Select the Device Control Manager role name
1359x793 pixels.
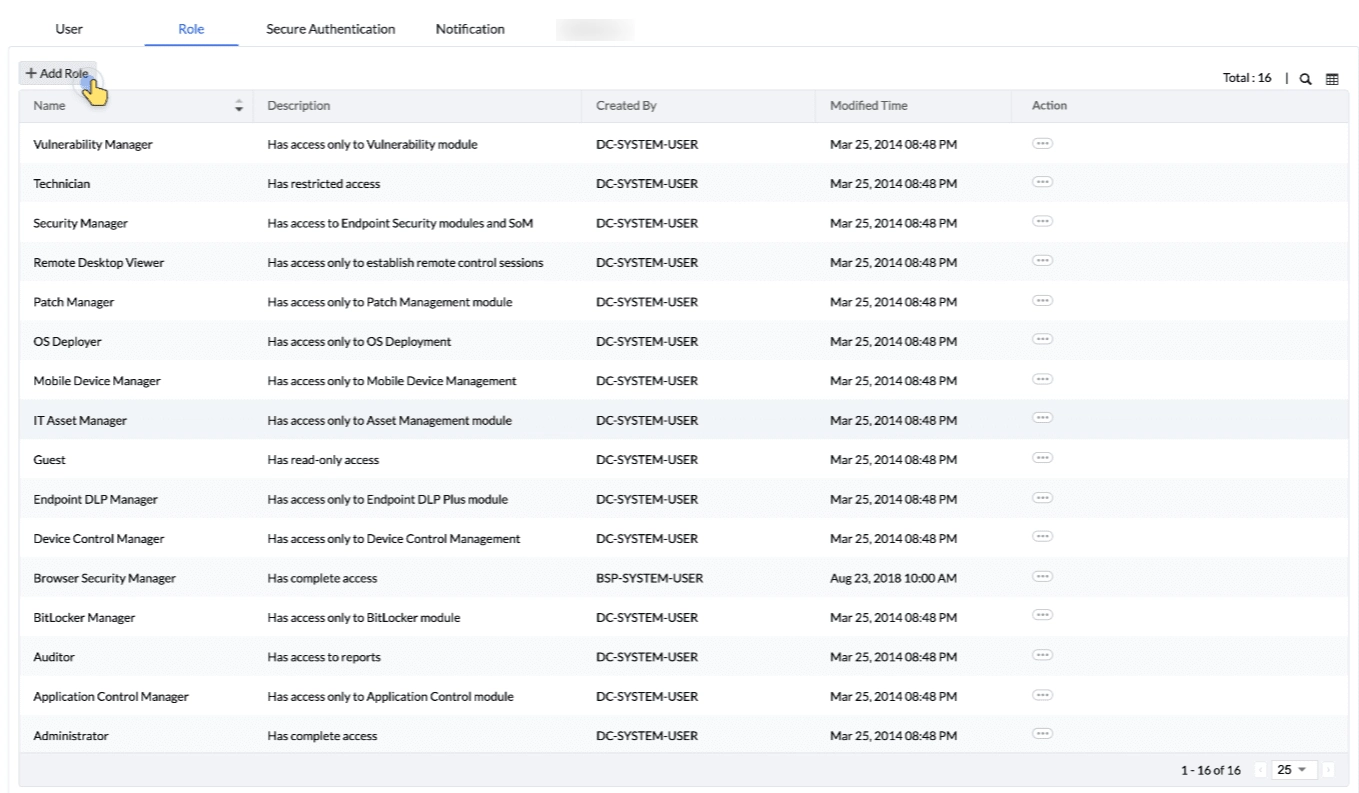click(99, 539)
